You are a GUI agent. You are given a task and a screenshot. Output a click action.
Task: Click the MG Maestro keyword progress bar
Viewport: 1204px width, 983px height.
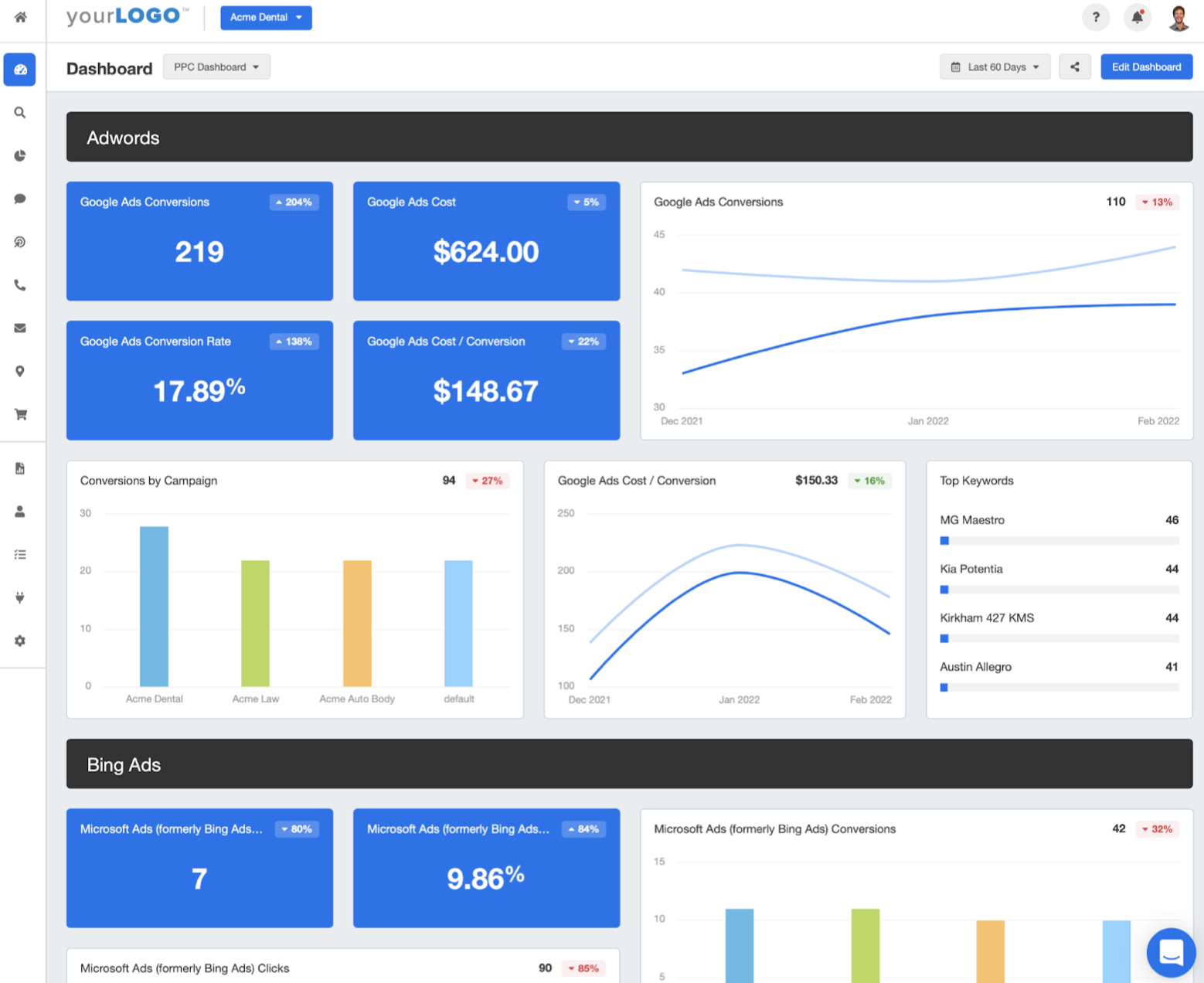pyautogui.click(x=1059, y=541)
